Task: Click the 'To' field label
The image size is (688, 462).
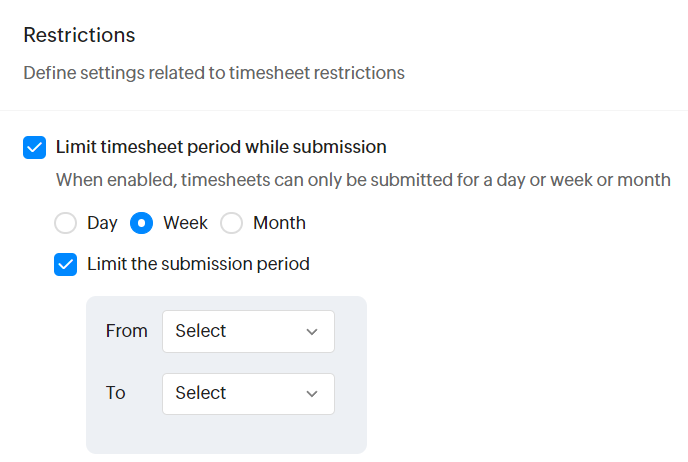Action: (x=116, y=393)
